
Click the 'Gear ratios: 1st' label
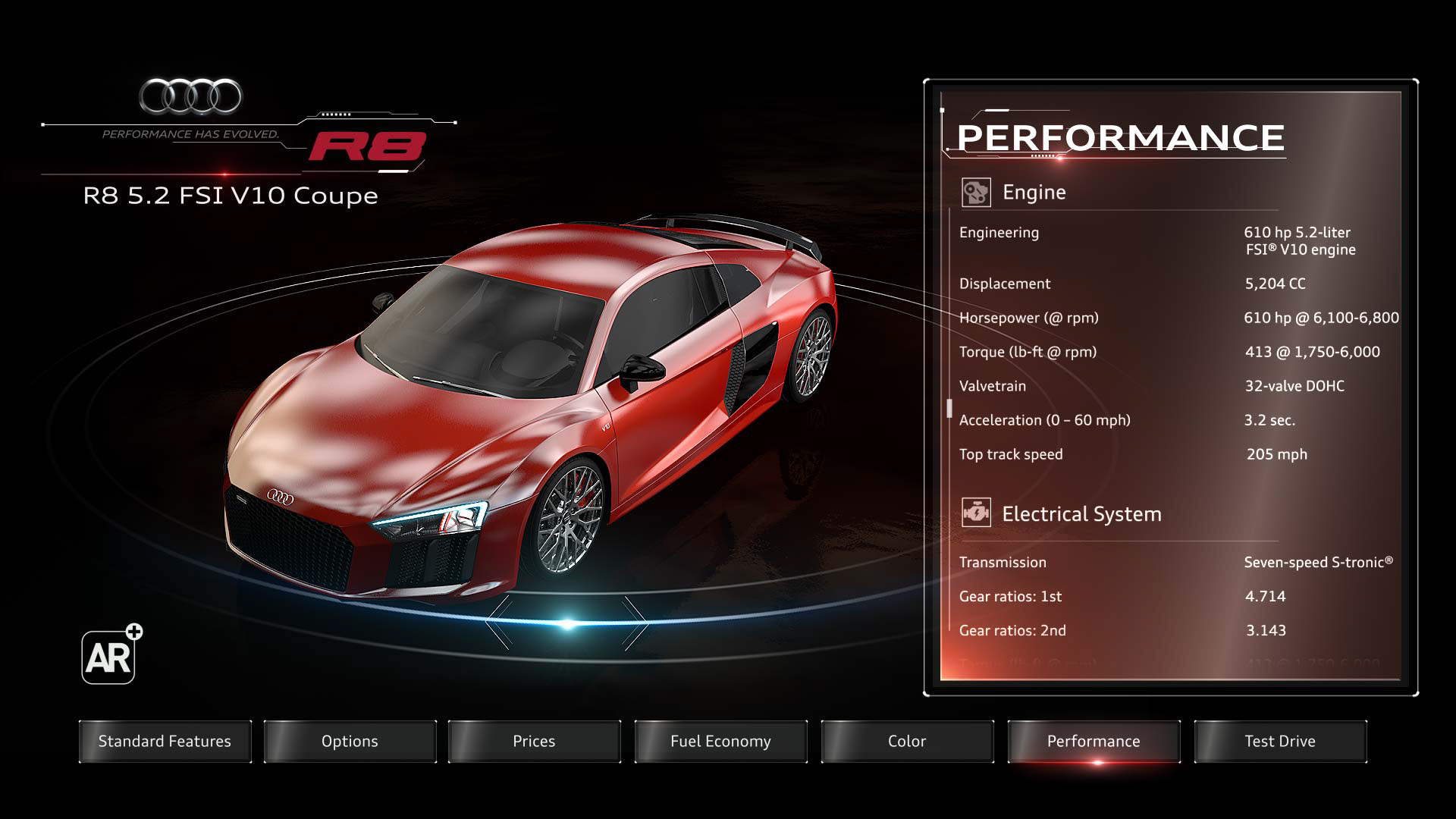pos(1010,597)
